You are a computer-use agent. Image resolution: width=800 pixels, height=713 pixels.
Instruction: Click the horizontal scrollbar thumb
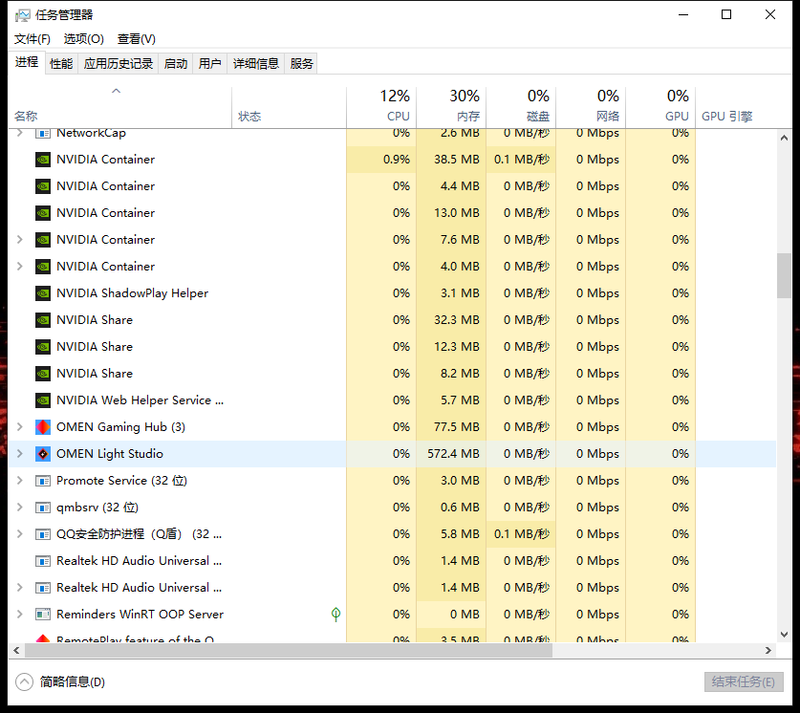pos(288,650)
